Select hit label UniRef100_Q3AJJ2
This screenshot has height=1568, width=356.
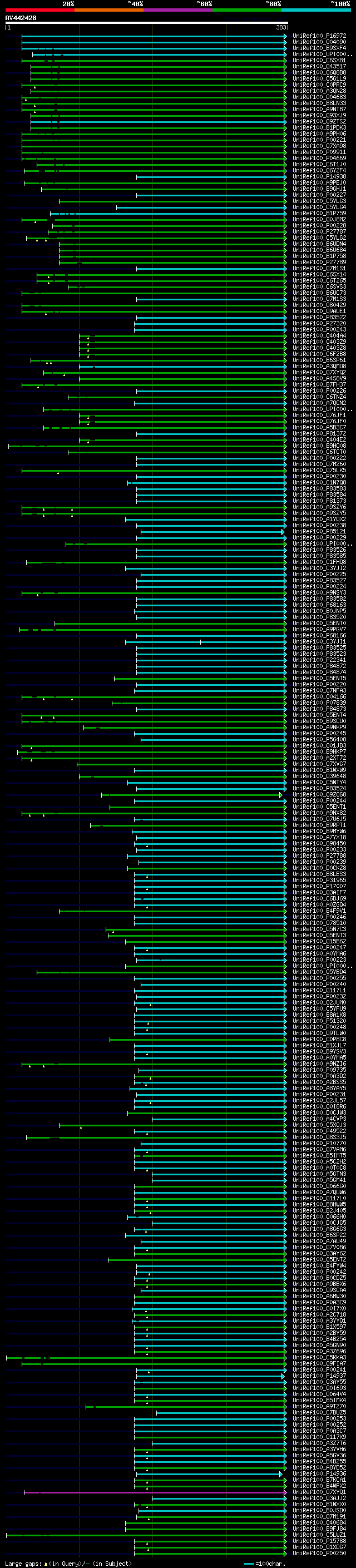319,1498
